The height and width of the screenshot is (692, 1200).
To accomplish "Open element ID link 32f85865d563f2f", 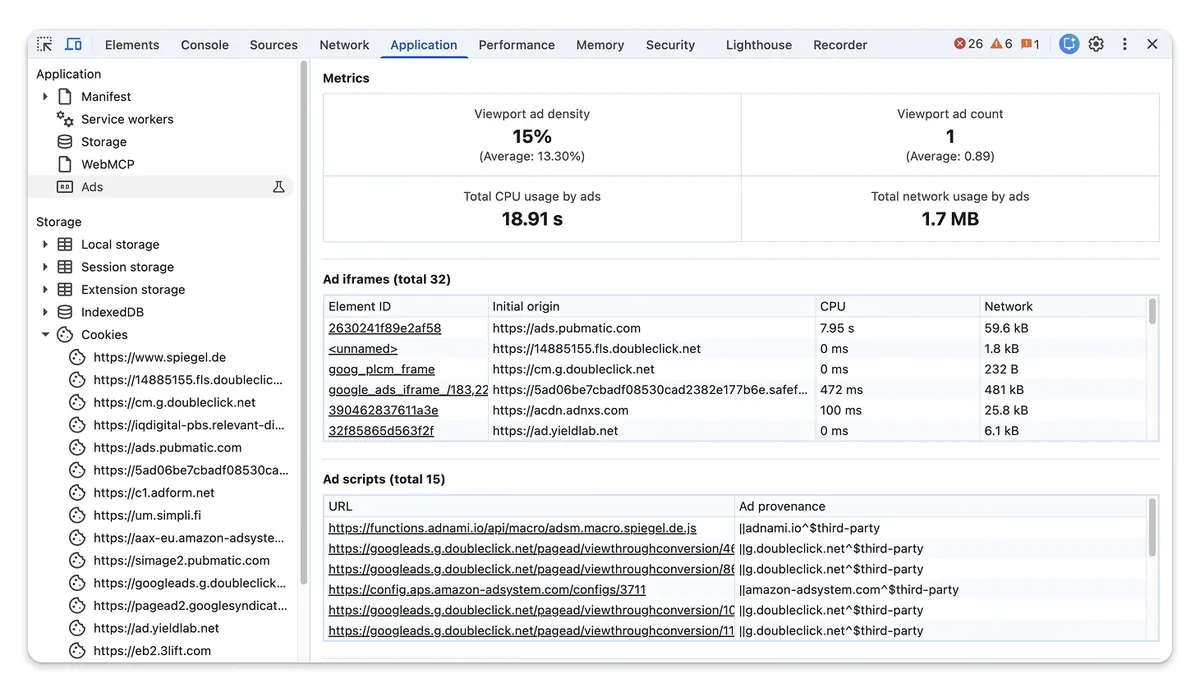I will [381, 431].
